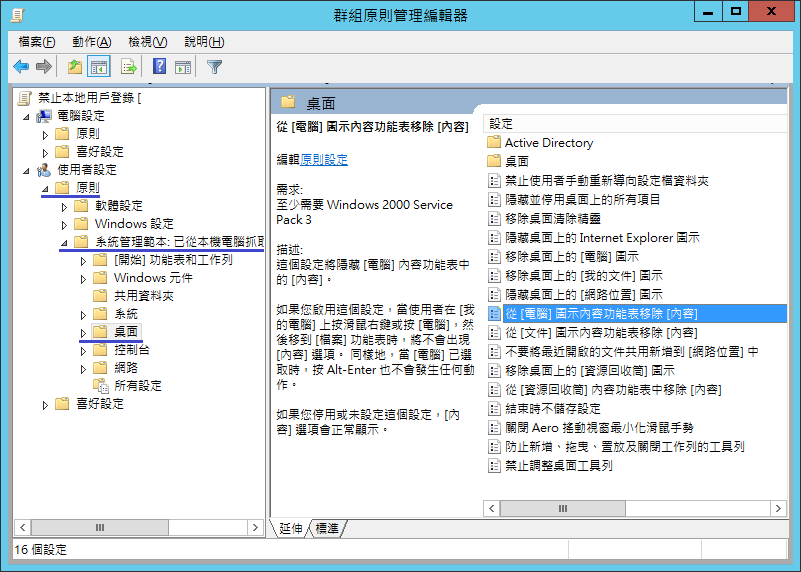Expand the 軟體設定 tree node

coord(64,207)
